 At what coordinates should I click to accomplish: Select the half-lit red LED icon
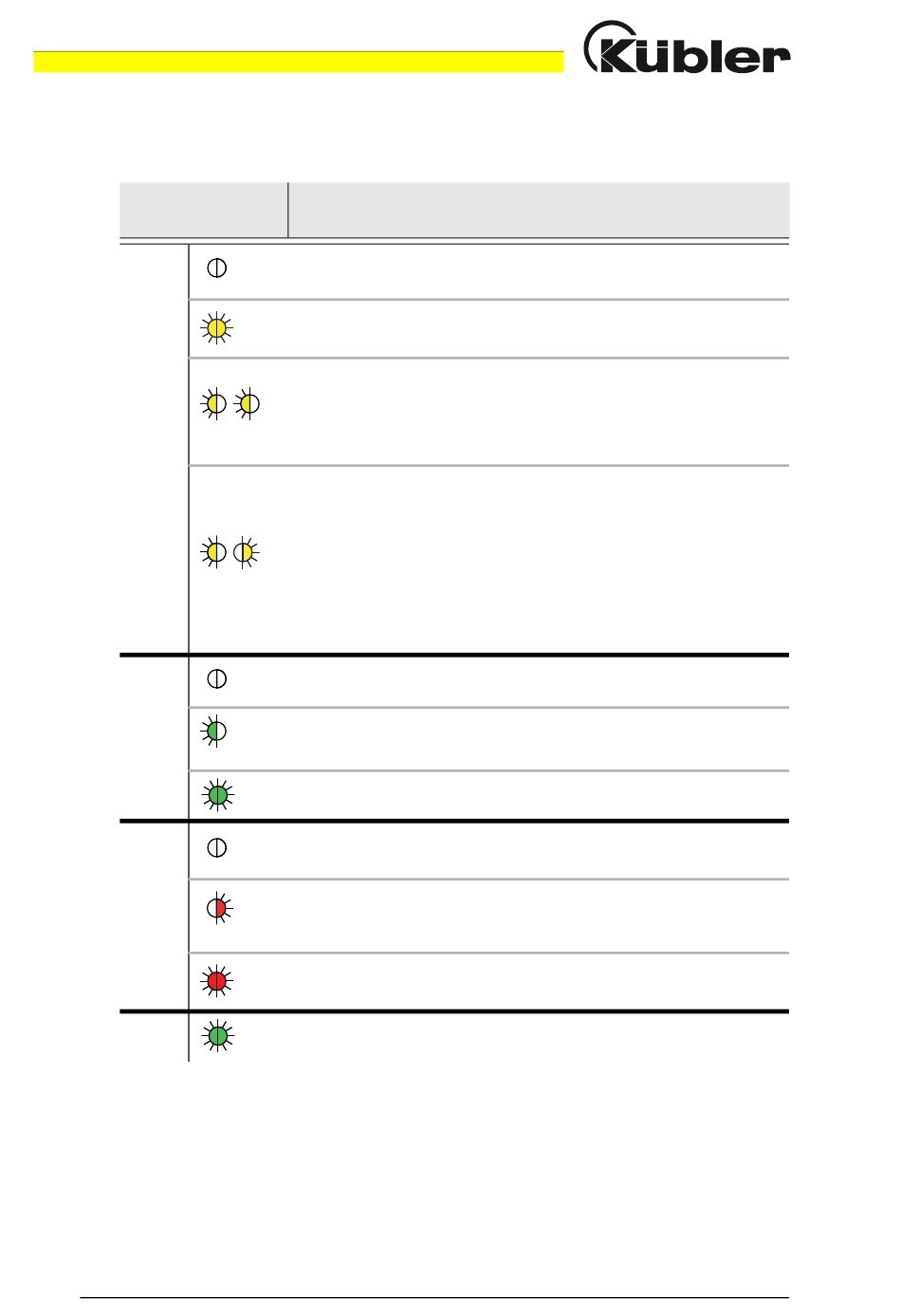click(218, 908)
